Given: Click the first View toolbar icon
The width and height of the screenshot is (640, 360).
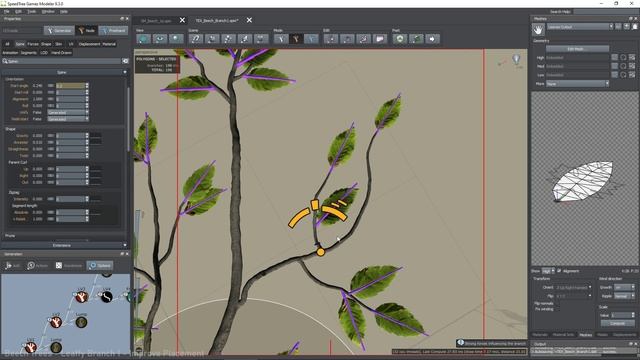Looking at the screenshot, I should [143, 39].
